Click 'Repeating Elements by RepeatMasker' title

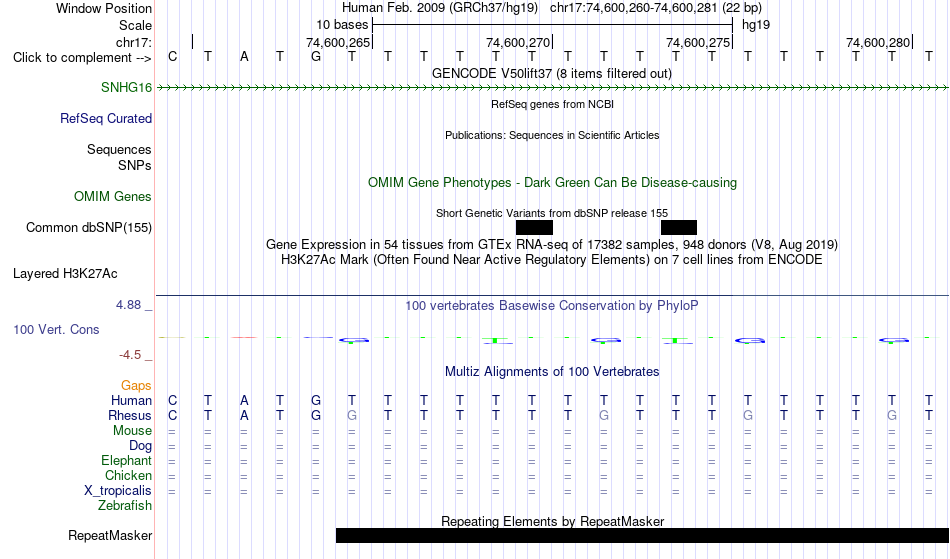pyautogui.click(x=552, y=521)
